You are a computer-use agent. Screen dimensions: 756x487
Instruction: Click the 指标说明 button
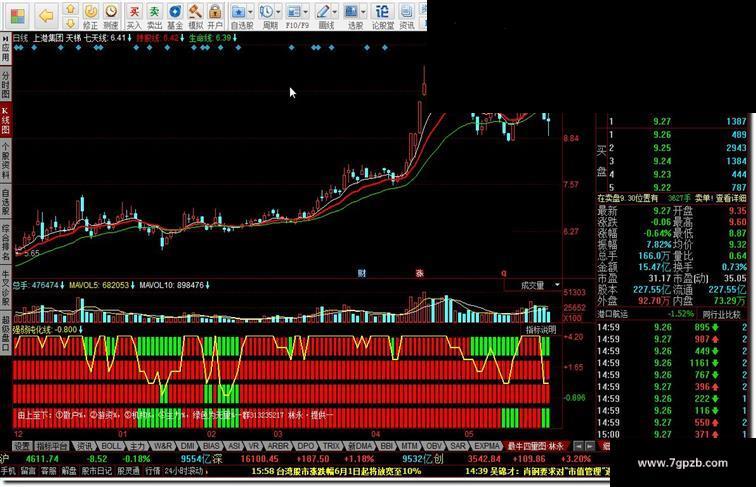(540, 330)
